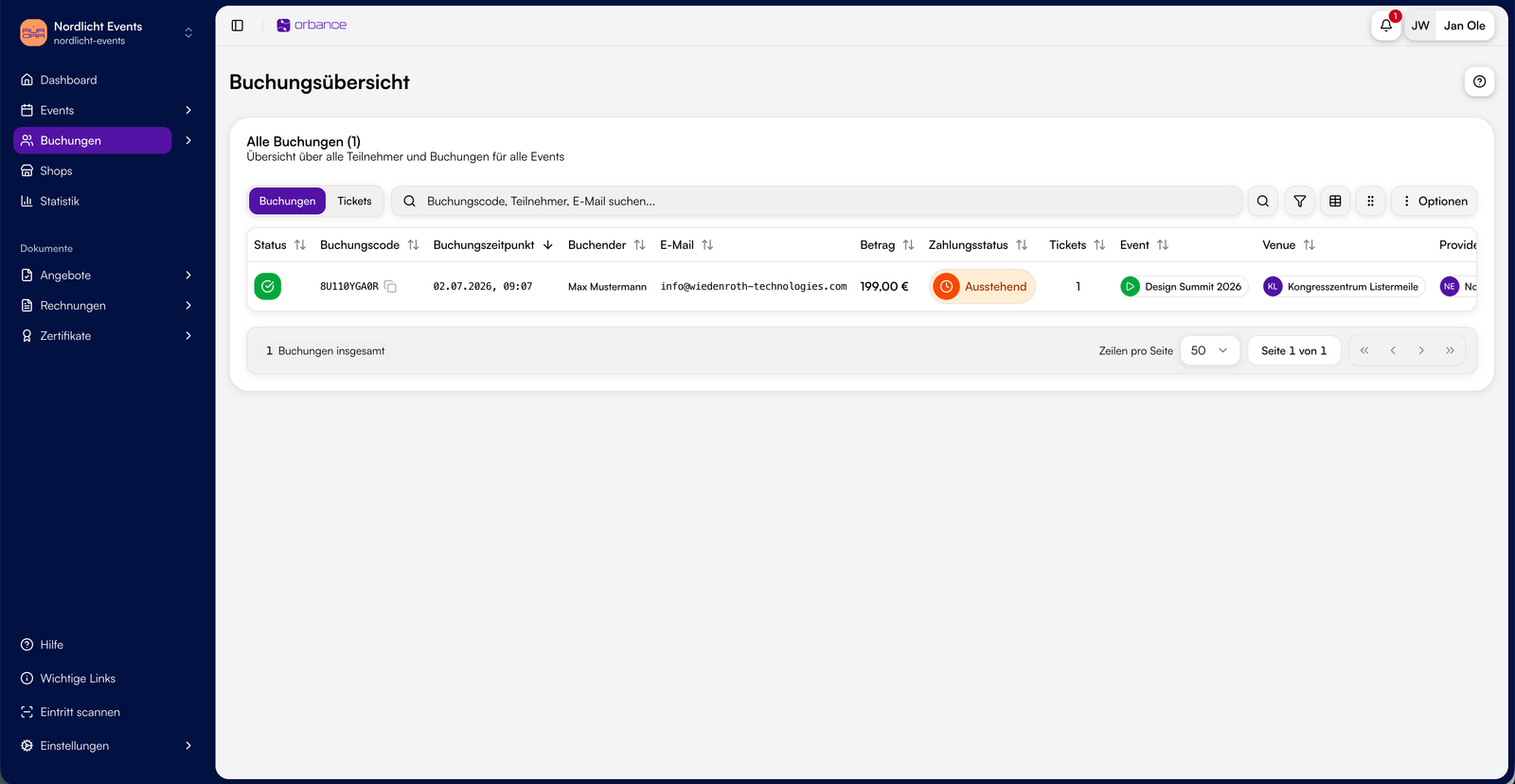The width and height of the screenshot is (1515, 784).
Task: Click the orbance logo
Action: [x=312, y=26]
